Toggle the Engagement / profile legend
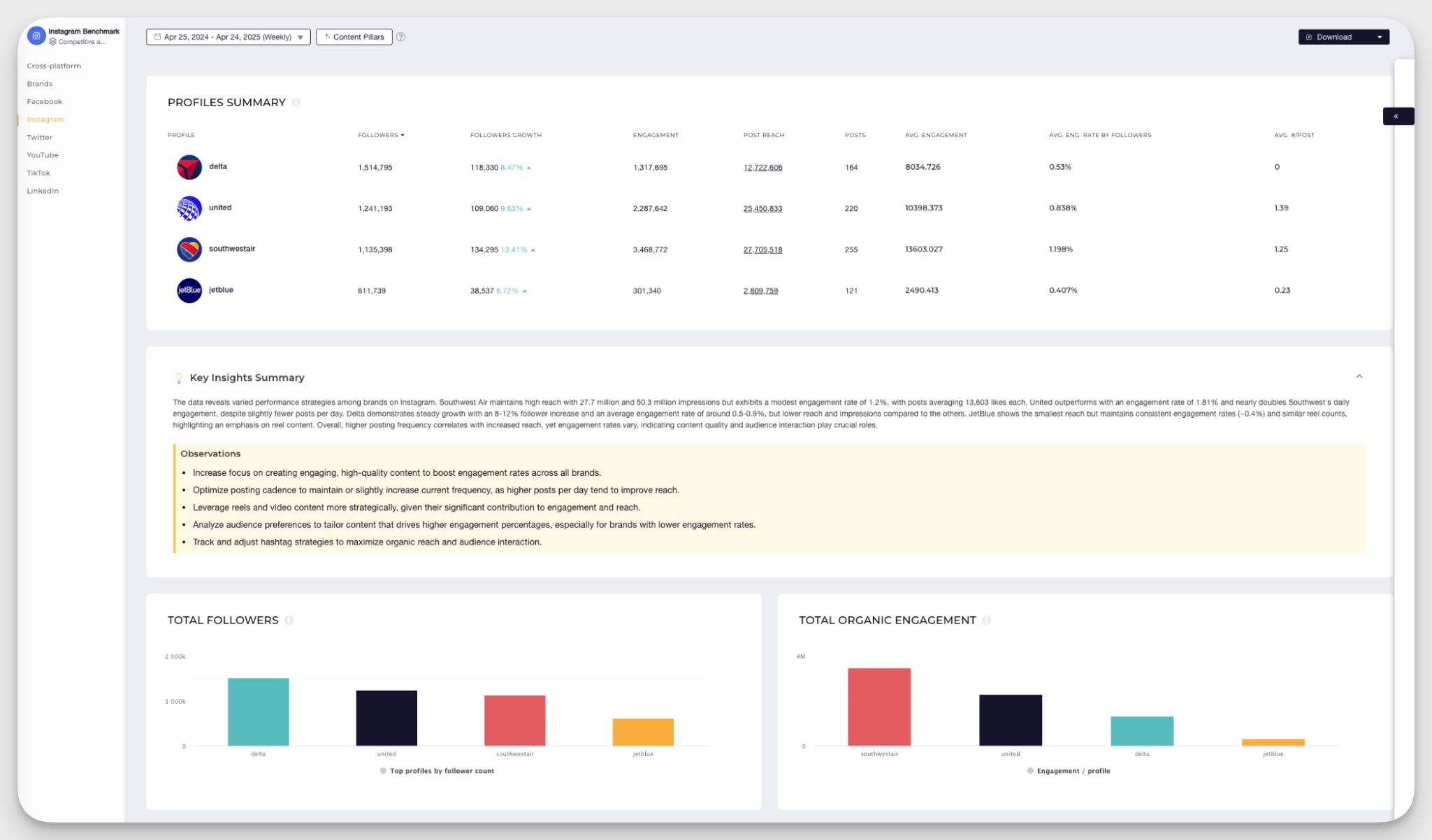This screenshot has height=840, width=1432. [x=1069, y=771]
